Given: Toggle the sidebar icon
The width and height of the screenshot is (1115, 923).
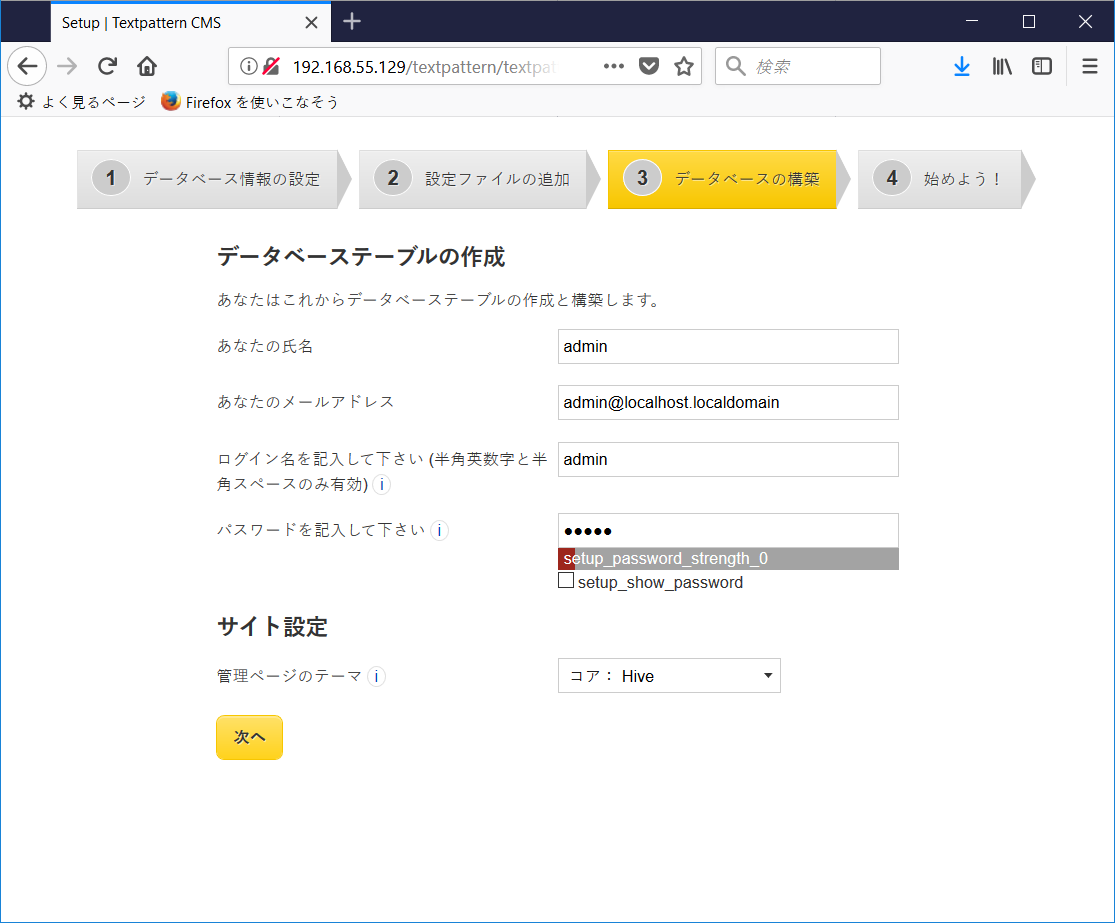Looking at the screenshot, I should pyautogui.click(x=1041, y=66).
